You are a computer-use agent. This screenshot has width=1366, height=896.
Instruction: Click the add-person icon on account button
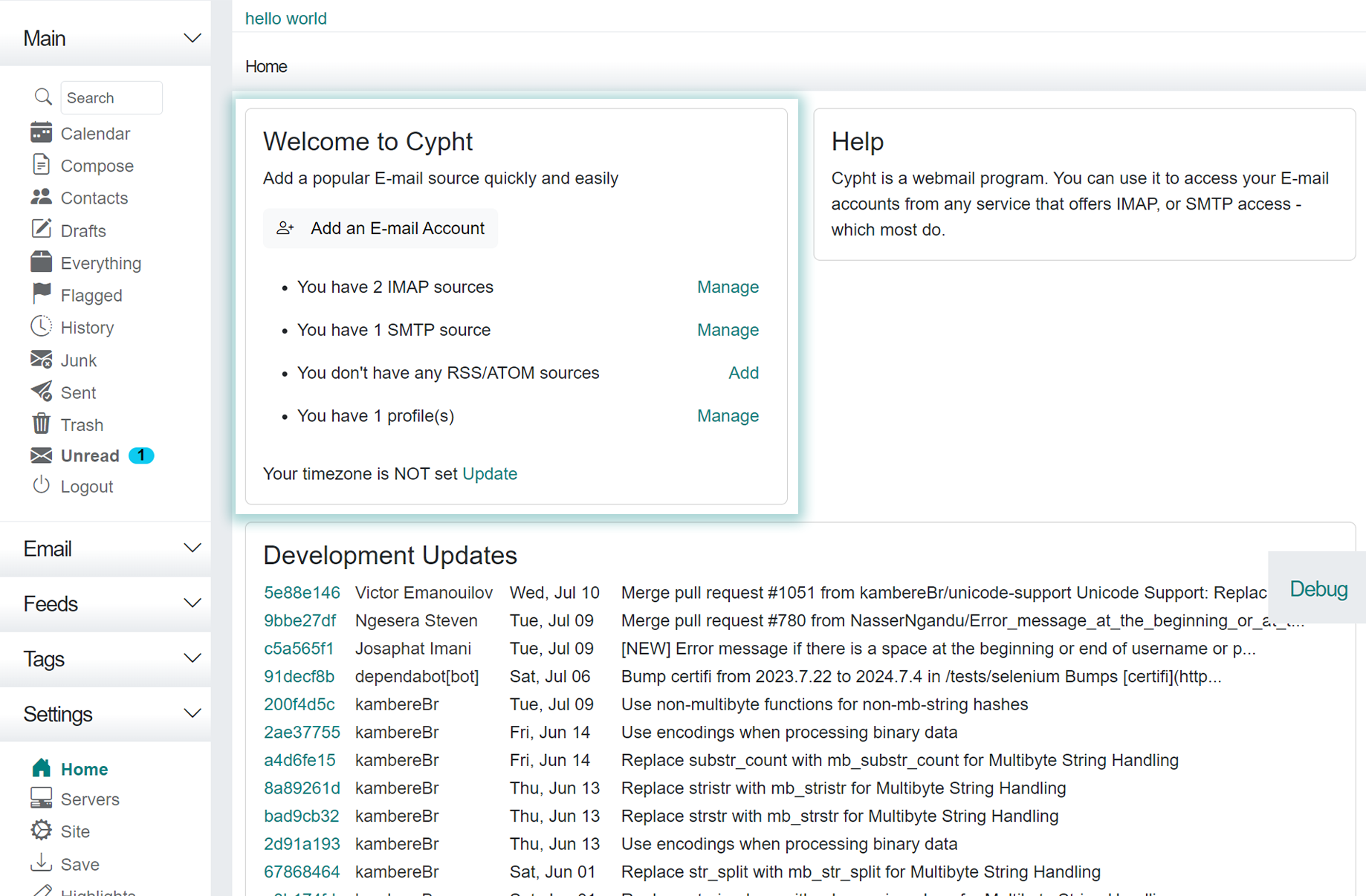point(285,228)
